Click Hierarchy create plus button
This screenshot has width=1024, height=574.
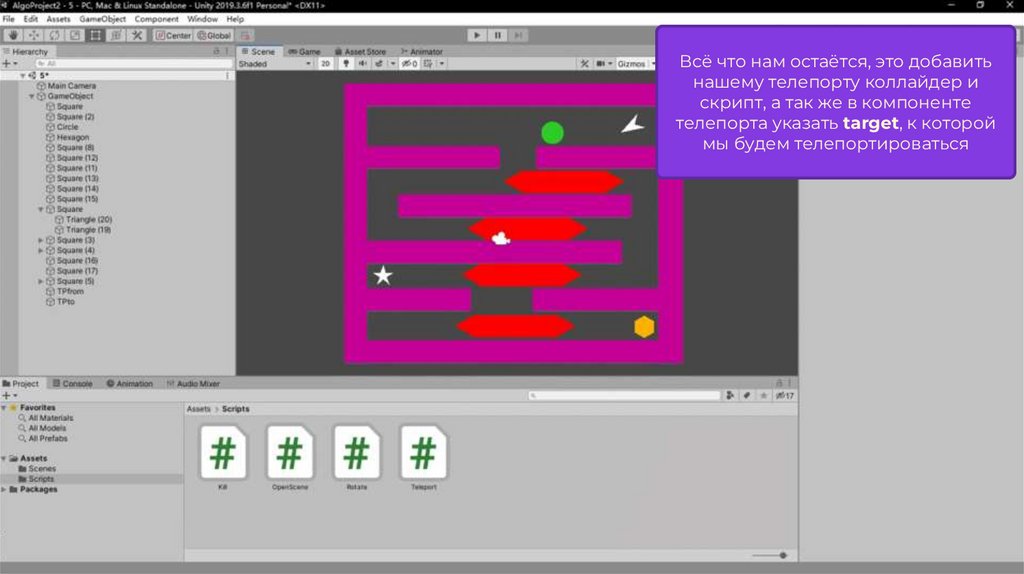pos(7,64)
